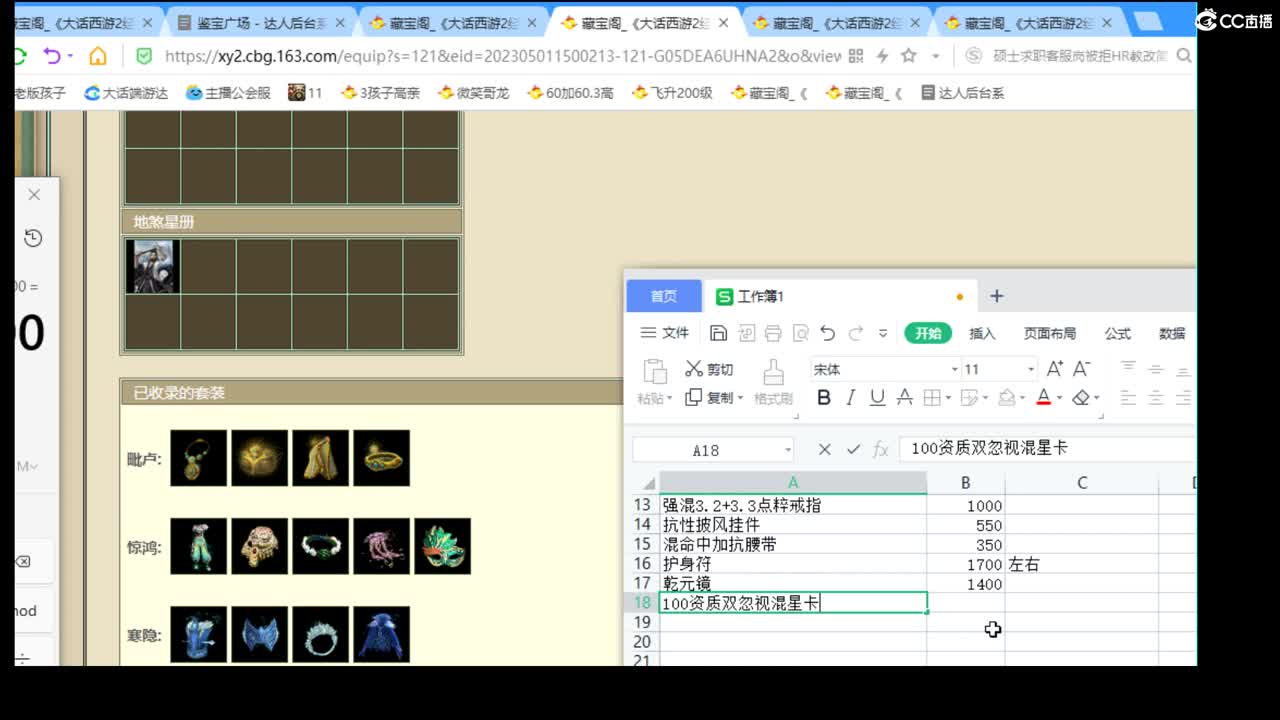Viewport: 1280px width, 720px height.
Task: Click the 地煞星册 character card thumbnail
Action: [152, 266]
